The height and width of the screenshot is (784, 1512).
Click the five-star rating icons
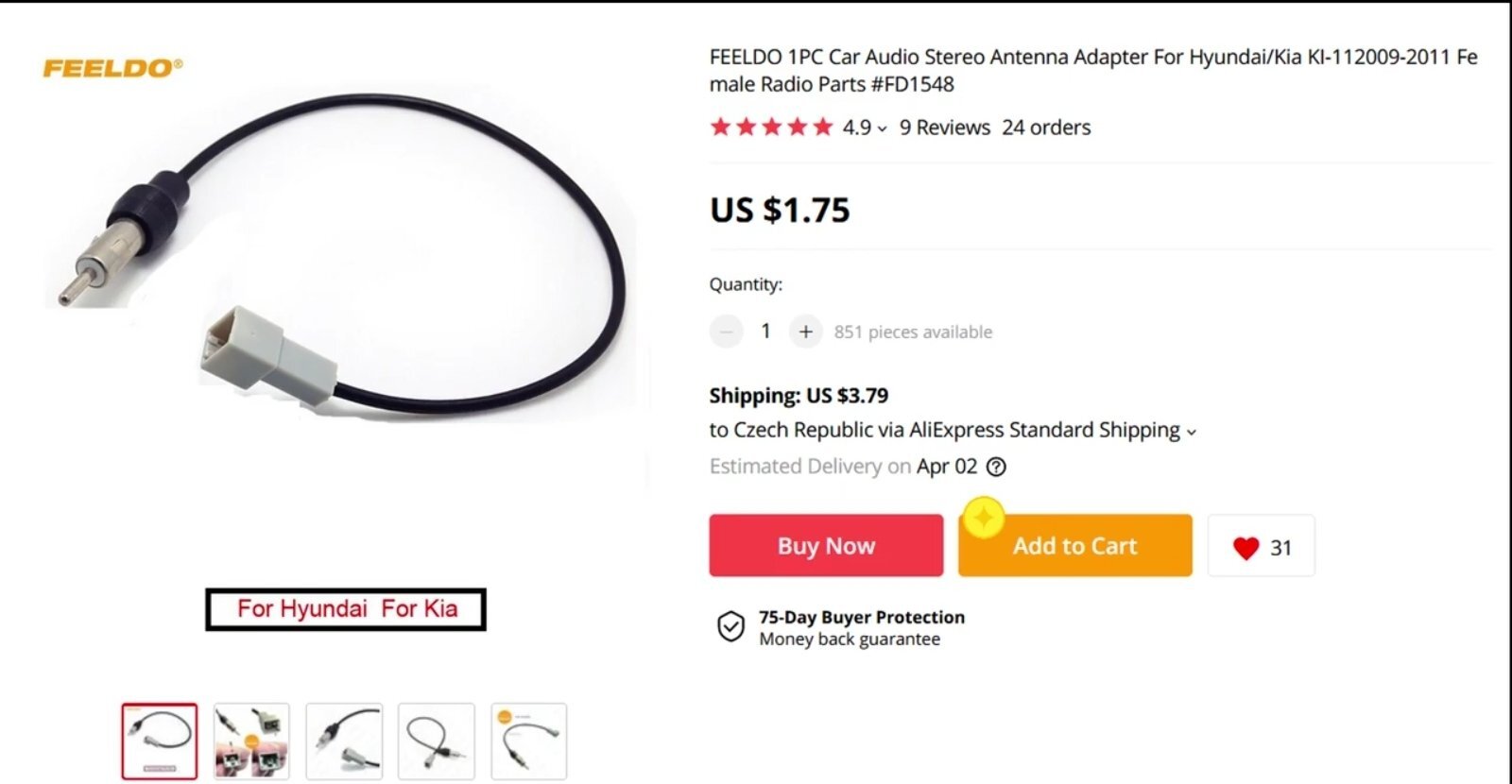pos(771,128)
